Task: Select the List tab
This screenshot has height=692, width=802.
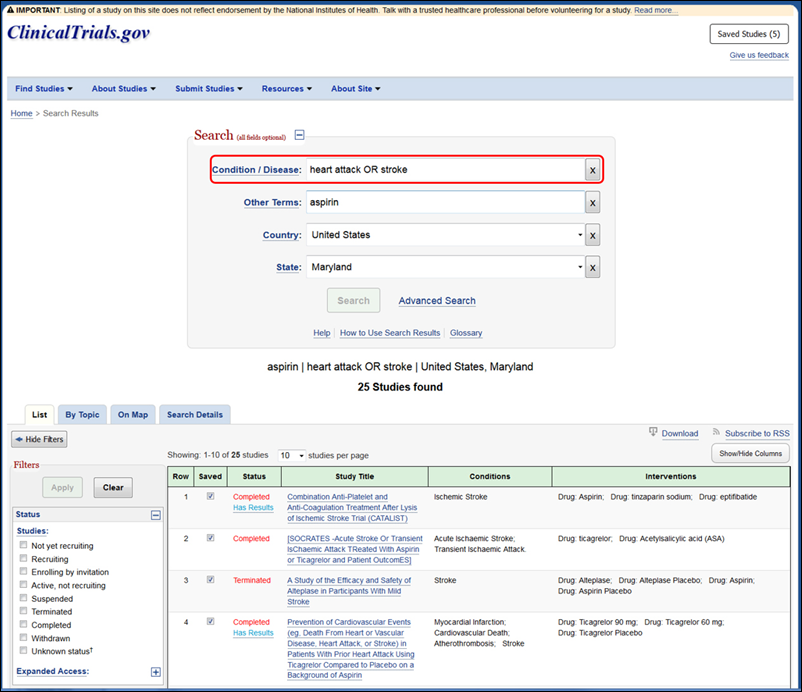Action: pyautogui.click(x=39, y=415)
